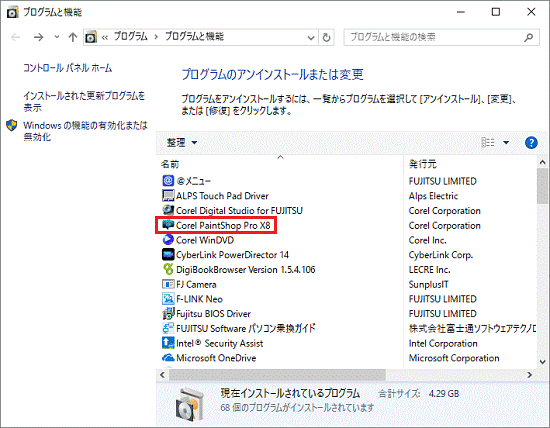The height and width of the screenshot is (428, 550).
Task: Open Windows の機能の有効化または無効化 link
Action: 85,131
